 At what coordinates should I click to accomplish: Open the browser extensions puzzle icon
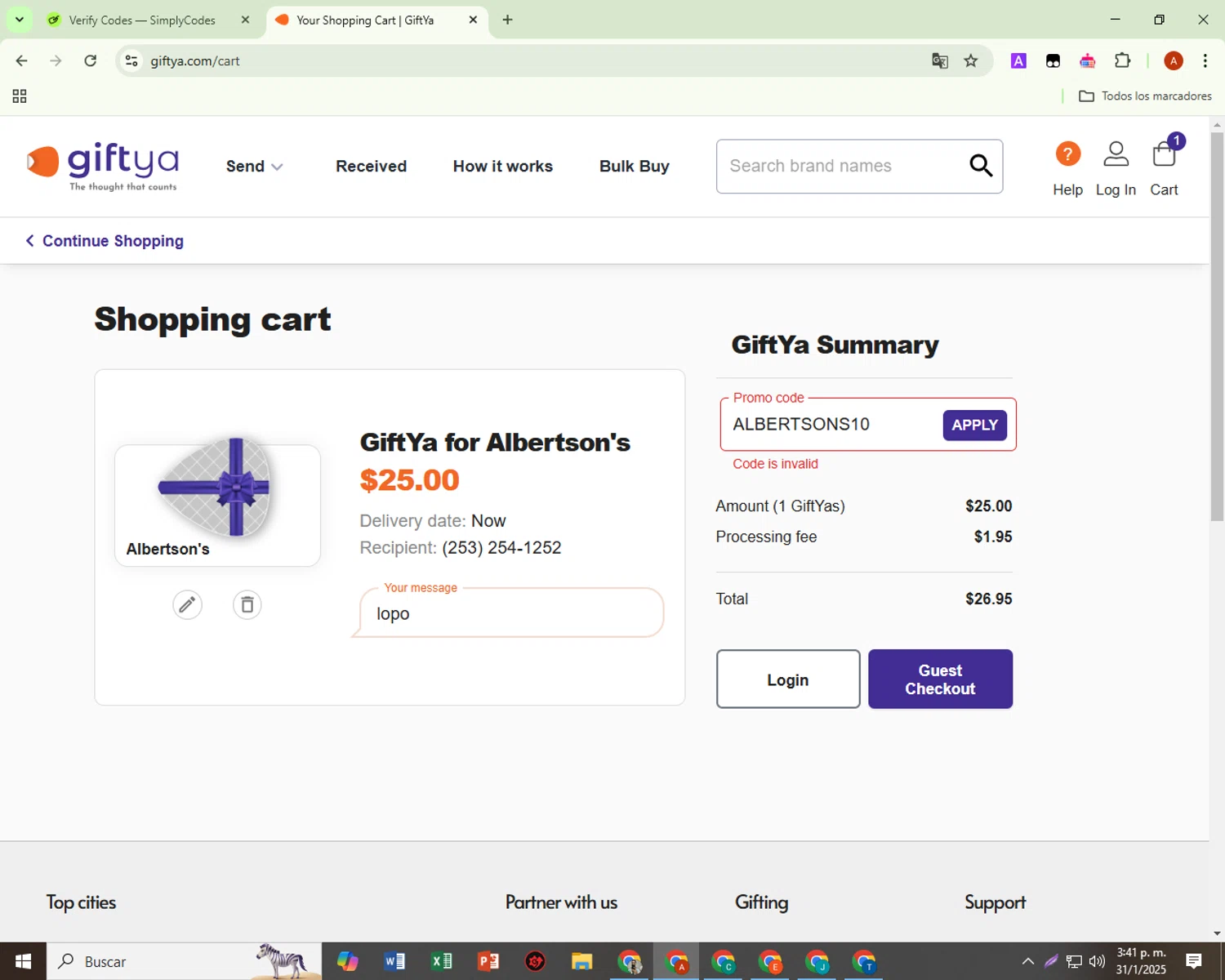(x=1123, y=60)
